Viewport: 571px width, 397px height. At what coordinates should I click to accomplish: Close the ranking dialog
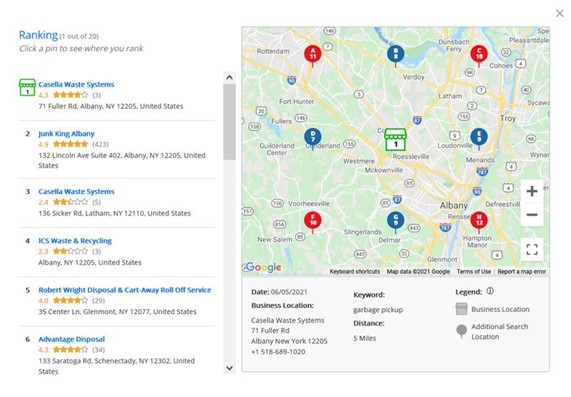coord(560,13)
